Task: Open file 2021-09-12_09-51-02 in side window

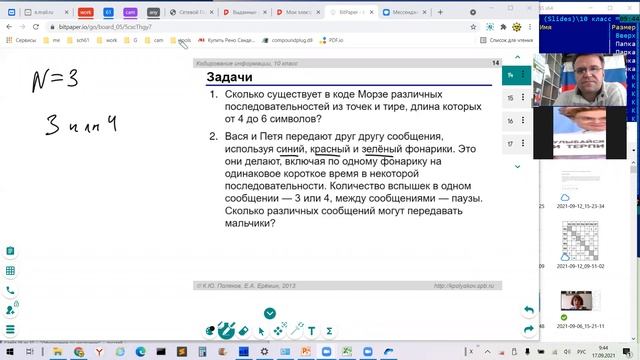Action: [x=580, y=244]
